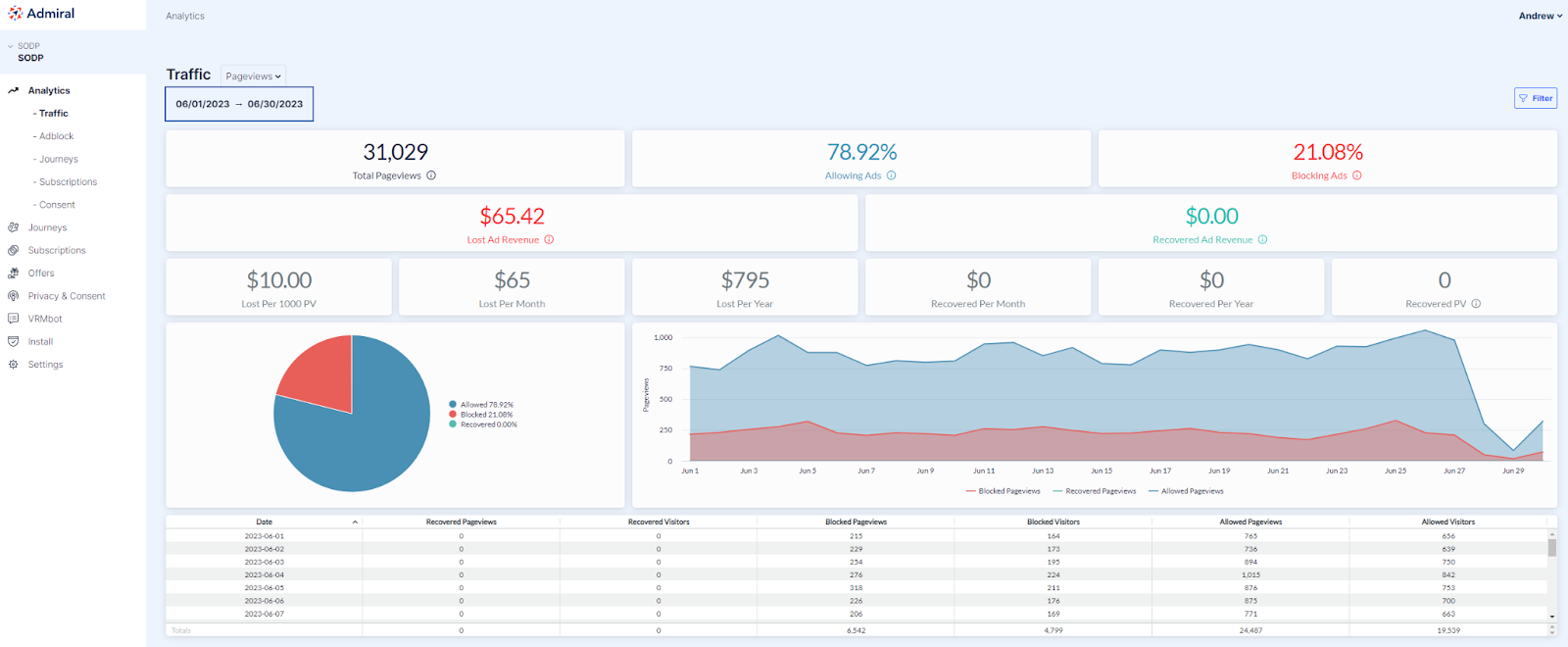
Task: Open the Andrew user menu
Action: tap(1541, 16)
